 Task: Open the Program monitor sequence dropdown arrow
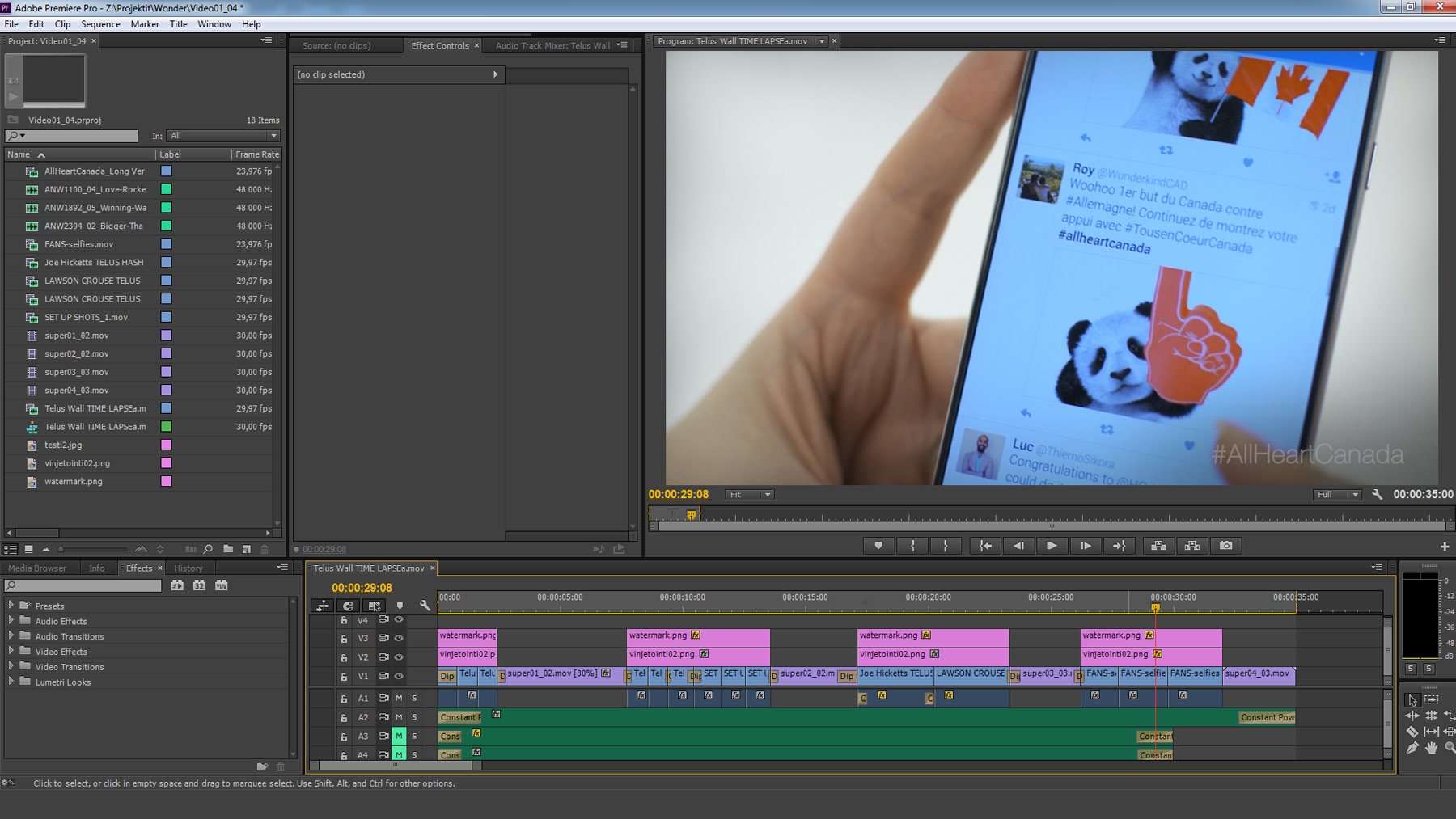pyautogui.click(x=821, y=41)
